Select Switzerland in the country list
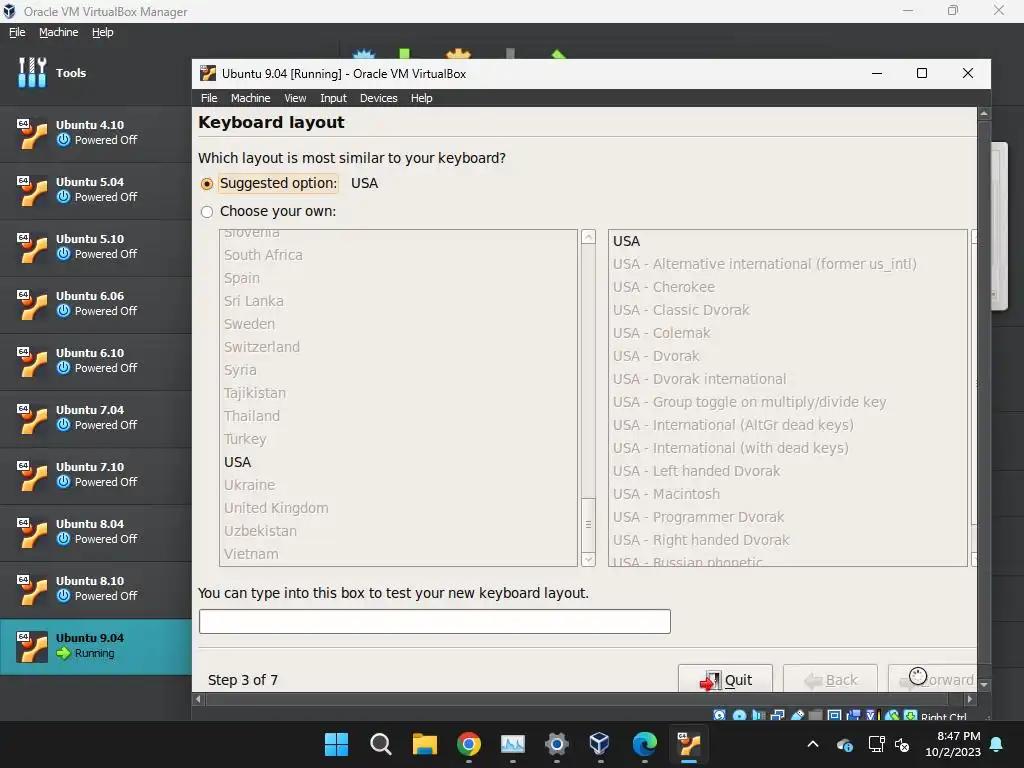This screenshot has width=1024, height=768. [x=262, y=347]
